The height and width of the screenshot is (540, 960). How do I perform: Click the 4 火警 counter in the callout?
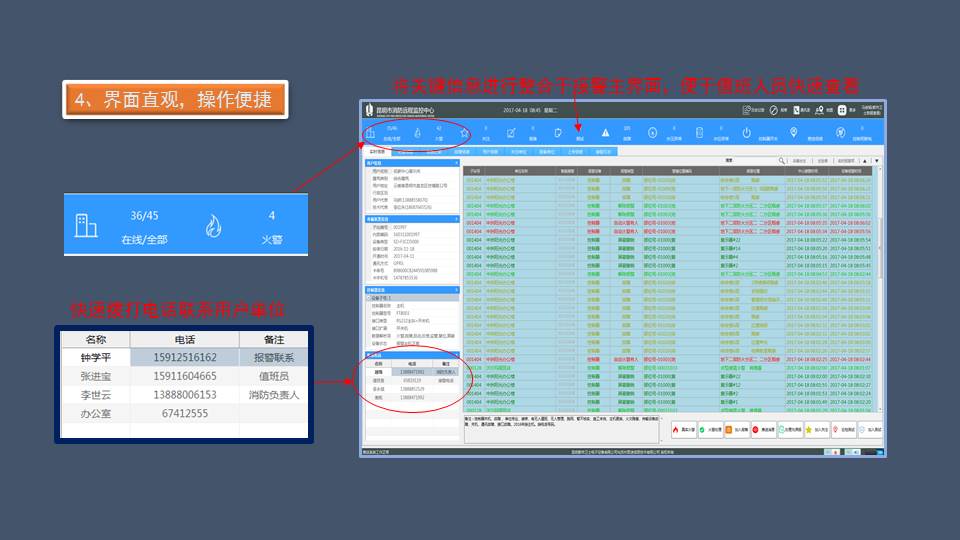pos(272,227)
